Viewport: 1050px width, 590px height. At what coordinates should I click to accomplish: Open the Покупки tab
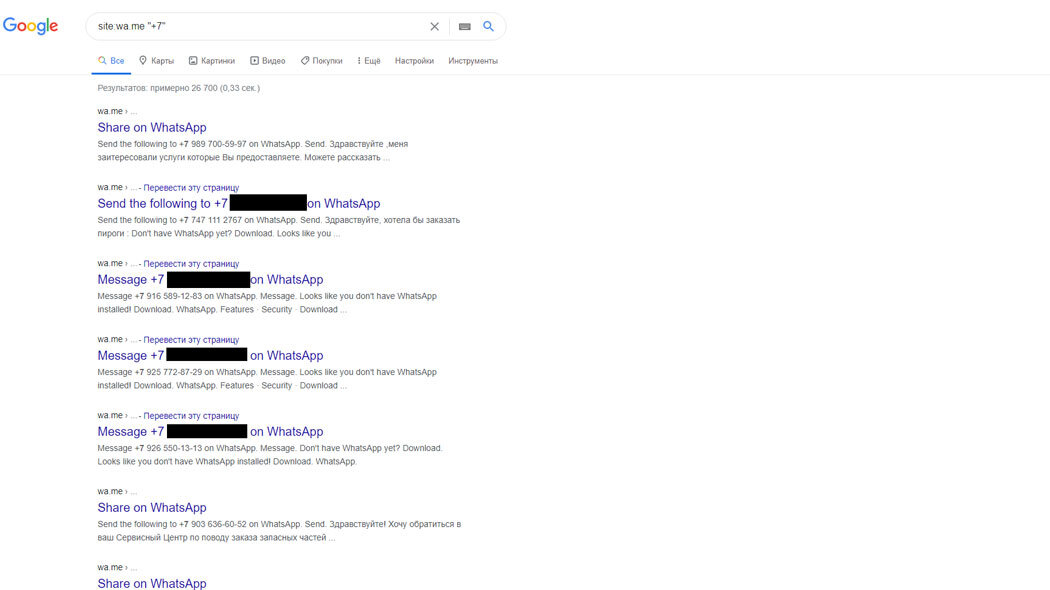(321, 61)
